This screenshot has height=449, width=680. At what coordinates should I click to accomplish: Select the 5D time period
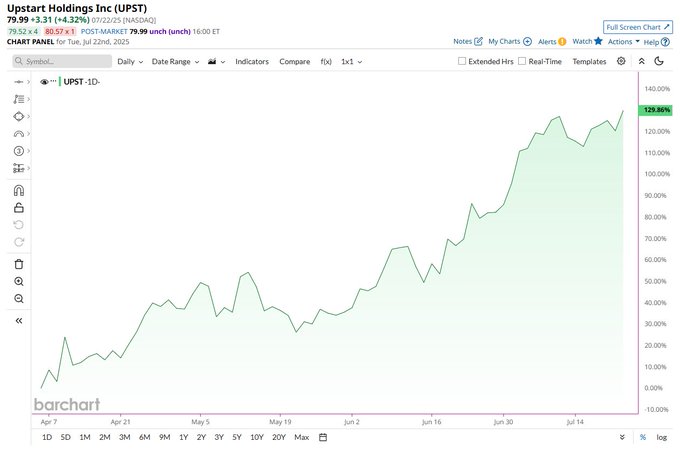pos(65,437)
